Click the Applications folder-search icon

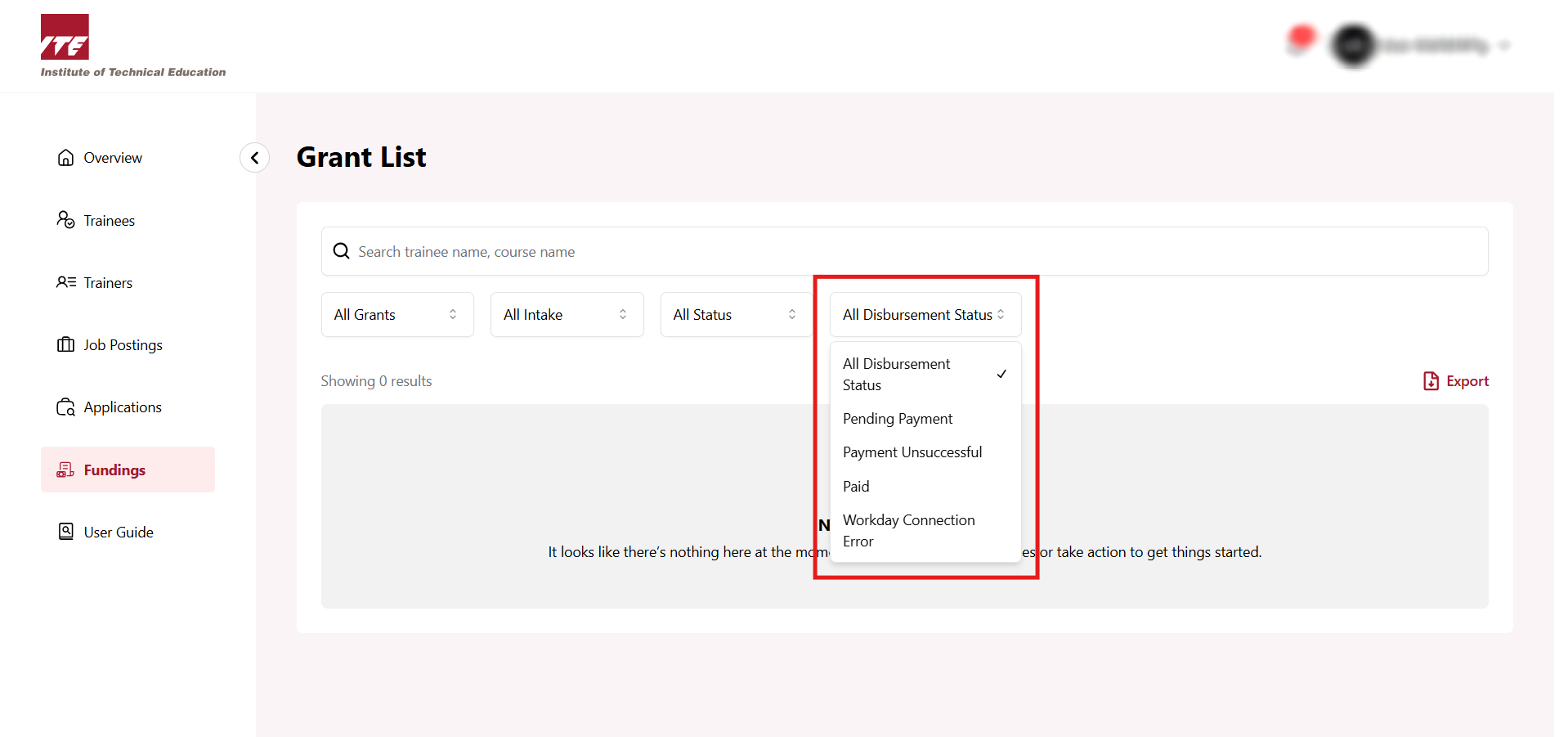[65, 407]
